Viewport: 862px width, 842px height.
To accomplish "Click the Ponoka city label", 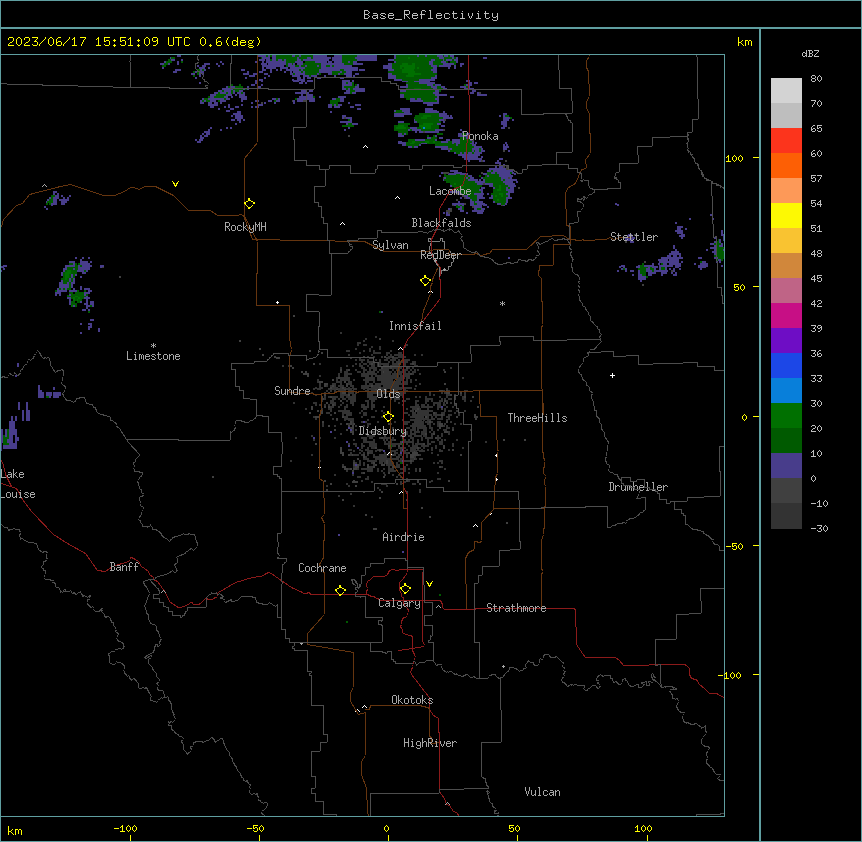I will [480, 136].
